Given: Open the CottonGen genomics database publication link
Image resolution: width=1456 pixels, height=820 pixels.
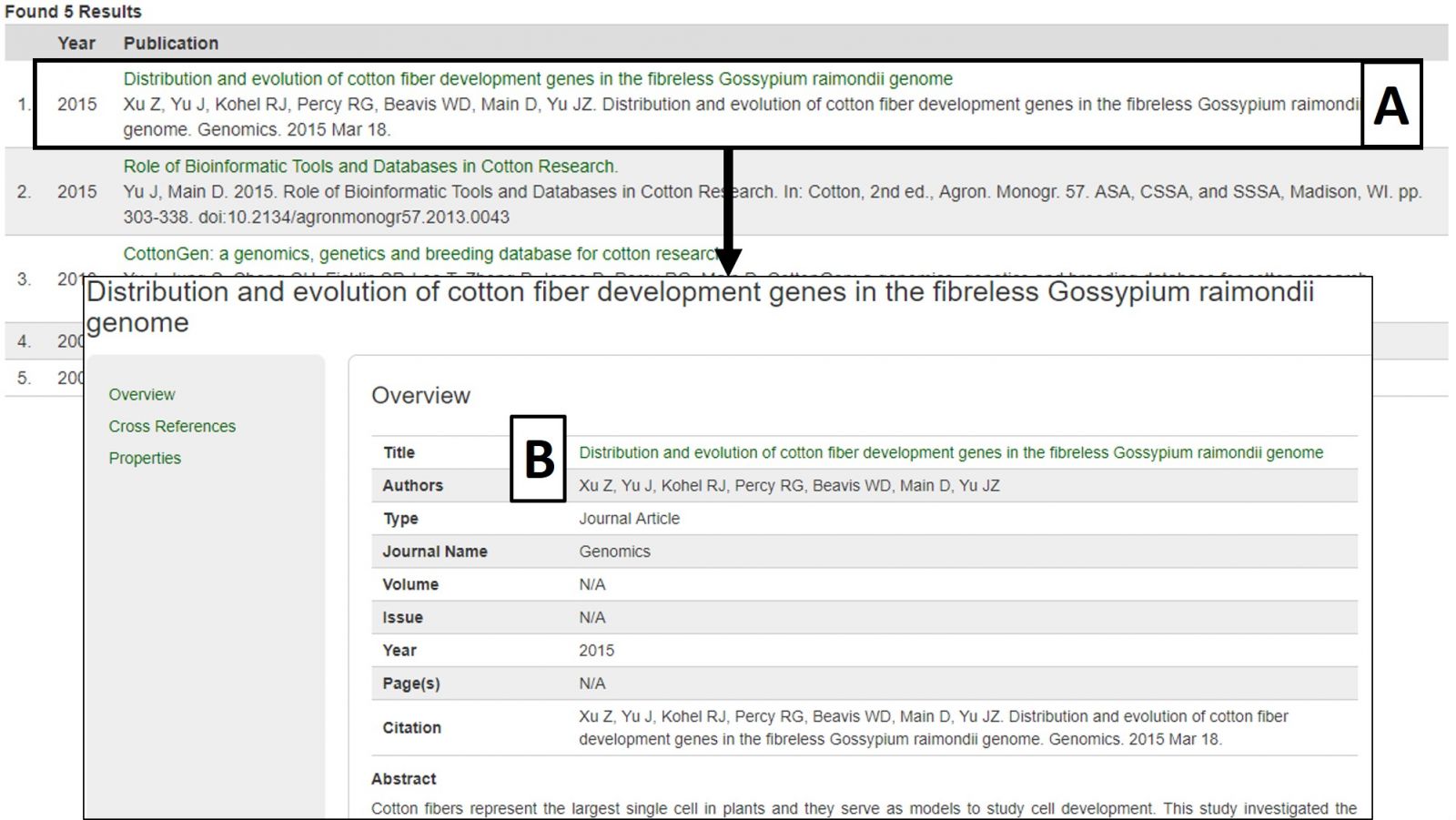Looking at the screenshot, I should point(421,254).
